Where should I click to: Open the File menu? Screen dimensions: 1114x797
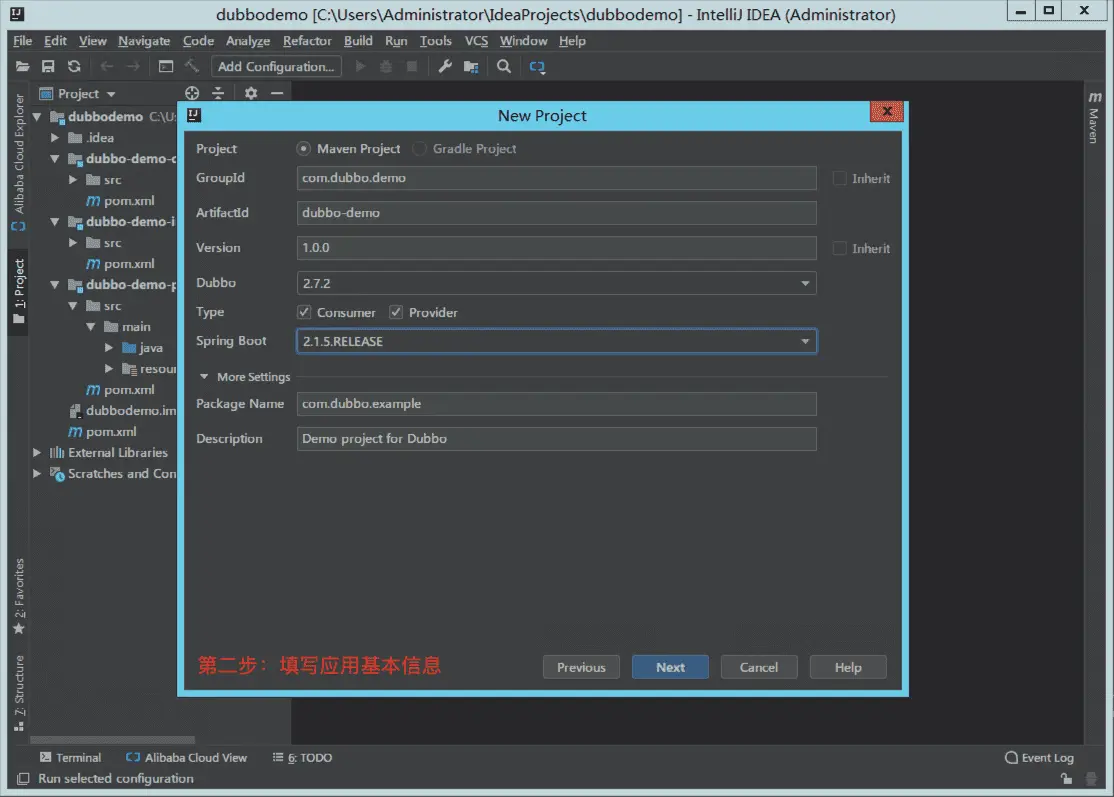coord(22,41)
